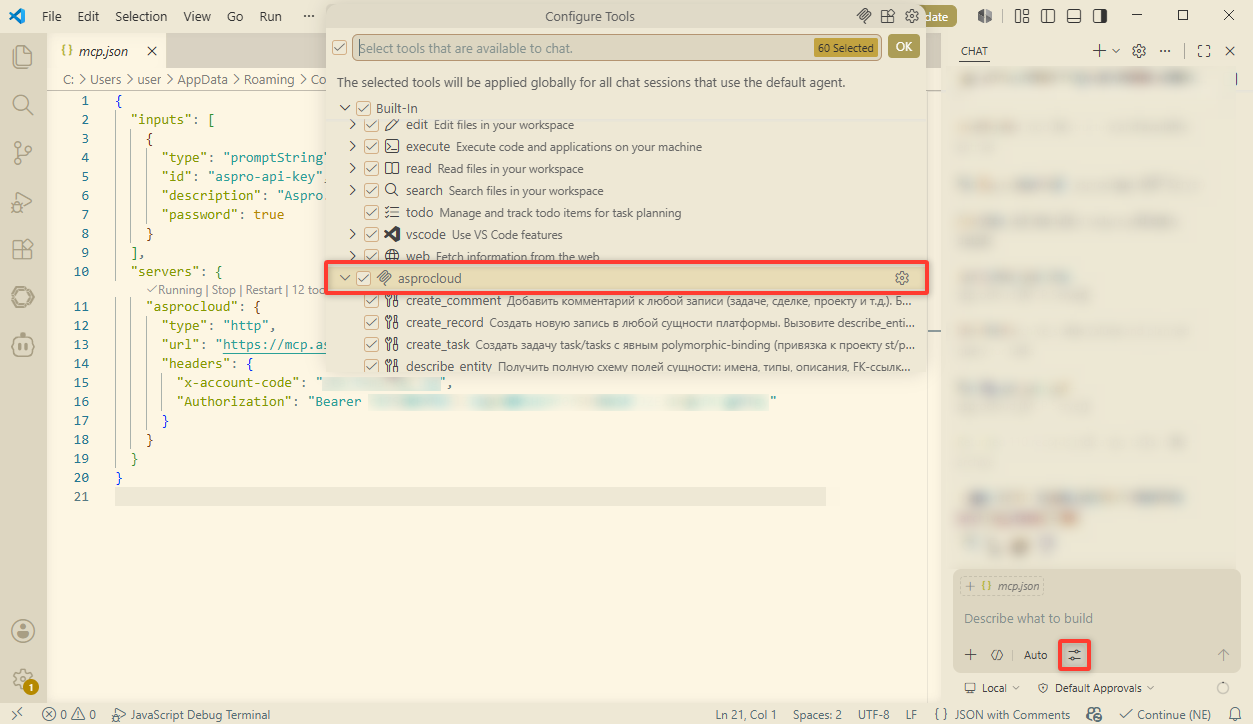Click the add context plus in chat input
This screenshot has width=1253, height=724.
(x=970, y=655)
